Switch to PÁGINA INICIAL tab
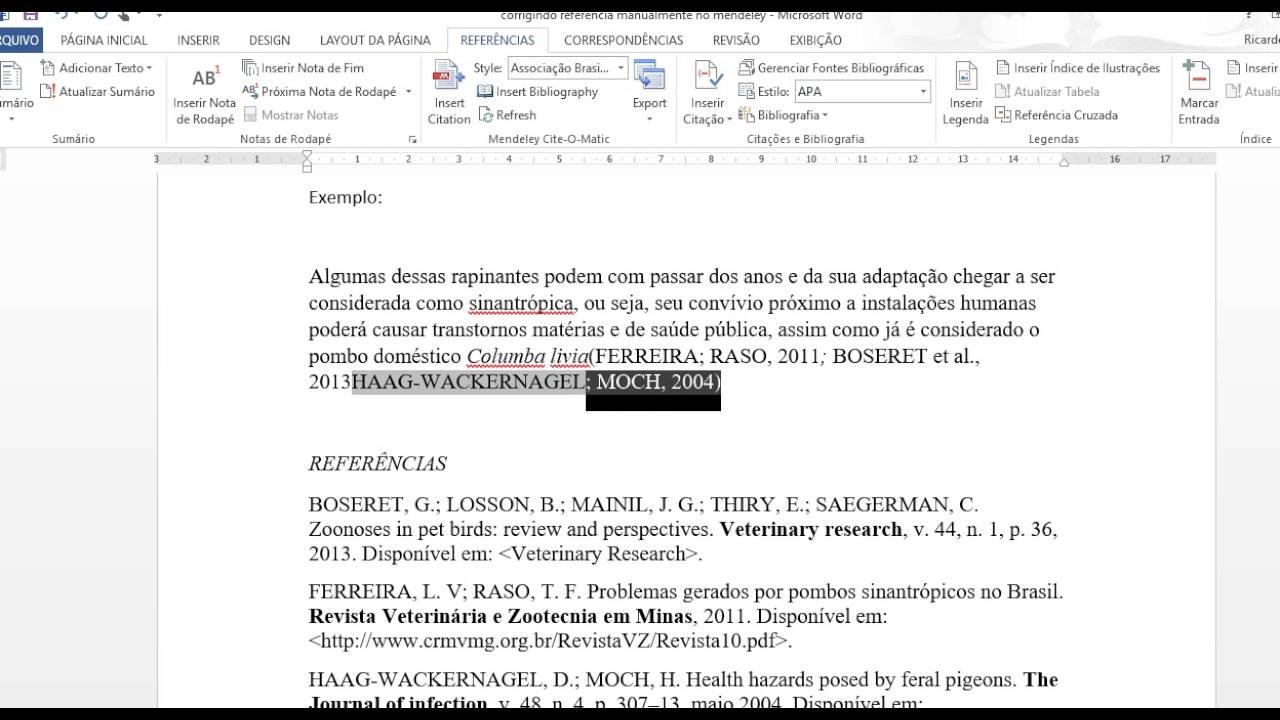 [104, 40]
